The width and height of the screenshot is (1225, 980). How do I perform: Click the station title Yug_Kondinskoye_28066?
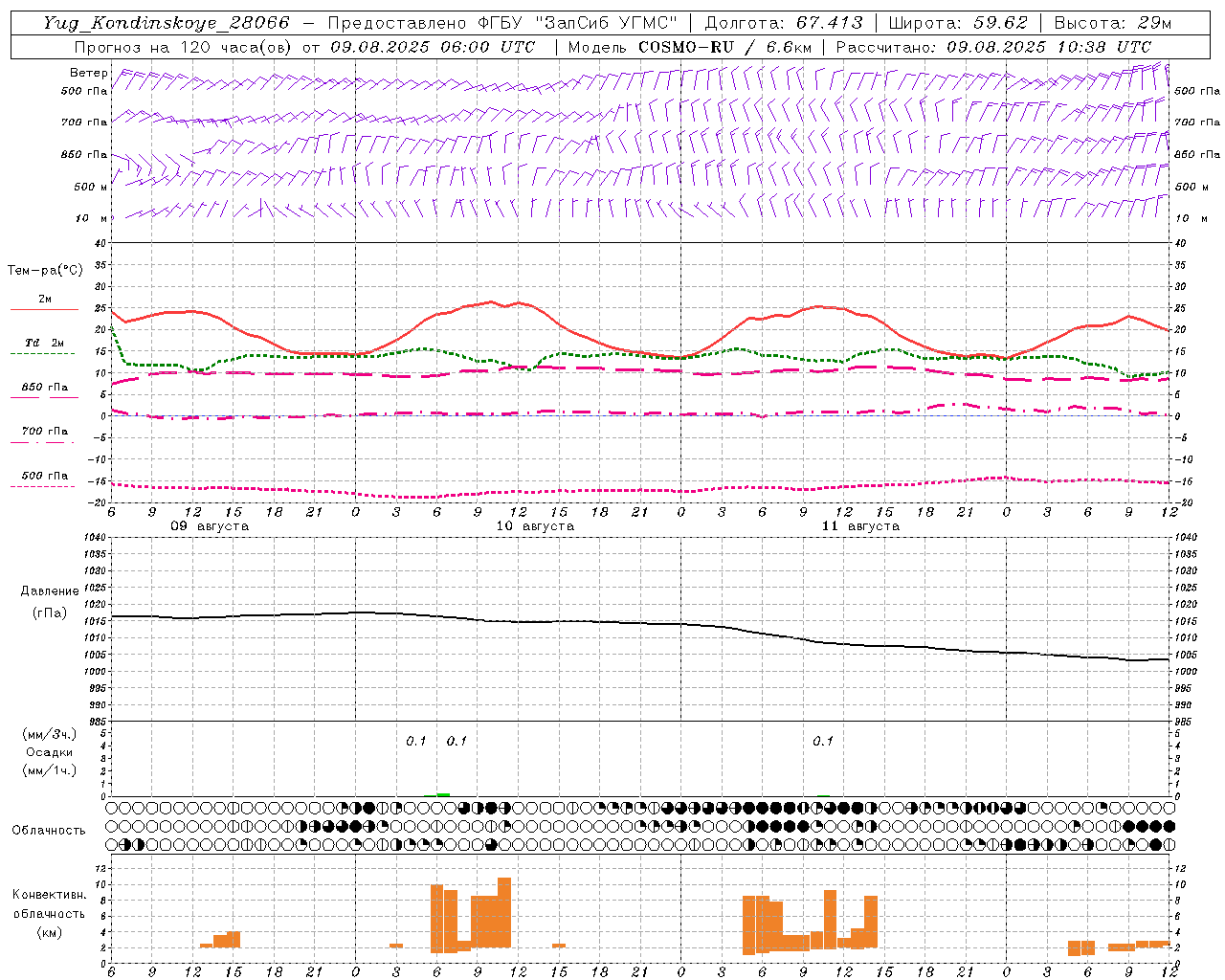click(x=167, y=23)
